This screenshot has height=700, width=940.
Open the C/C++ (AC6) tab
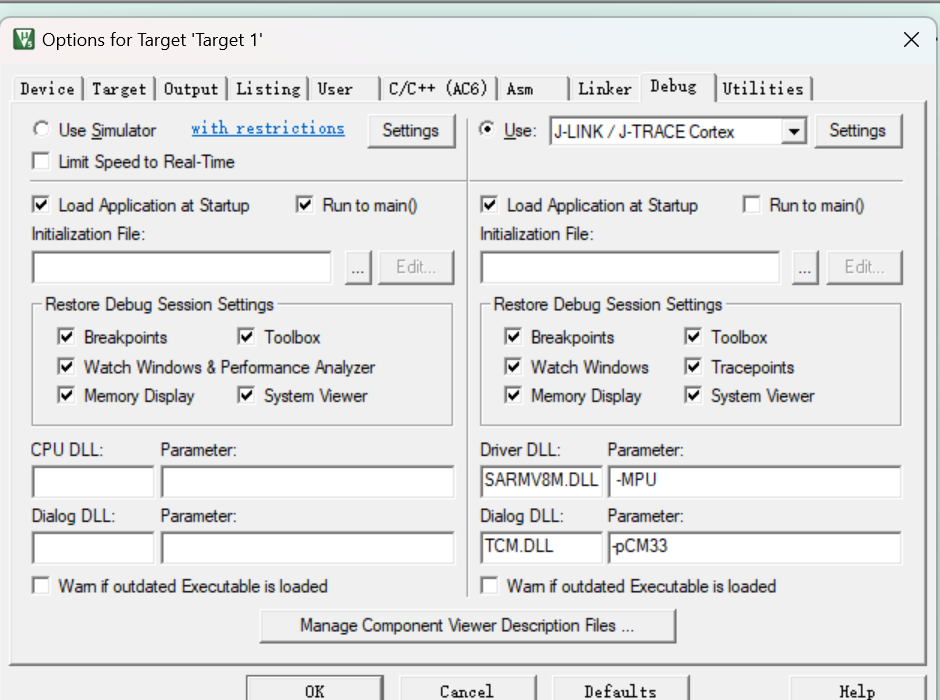(438, 89)
